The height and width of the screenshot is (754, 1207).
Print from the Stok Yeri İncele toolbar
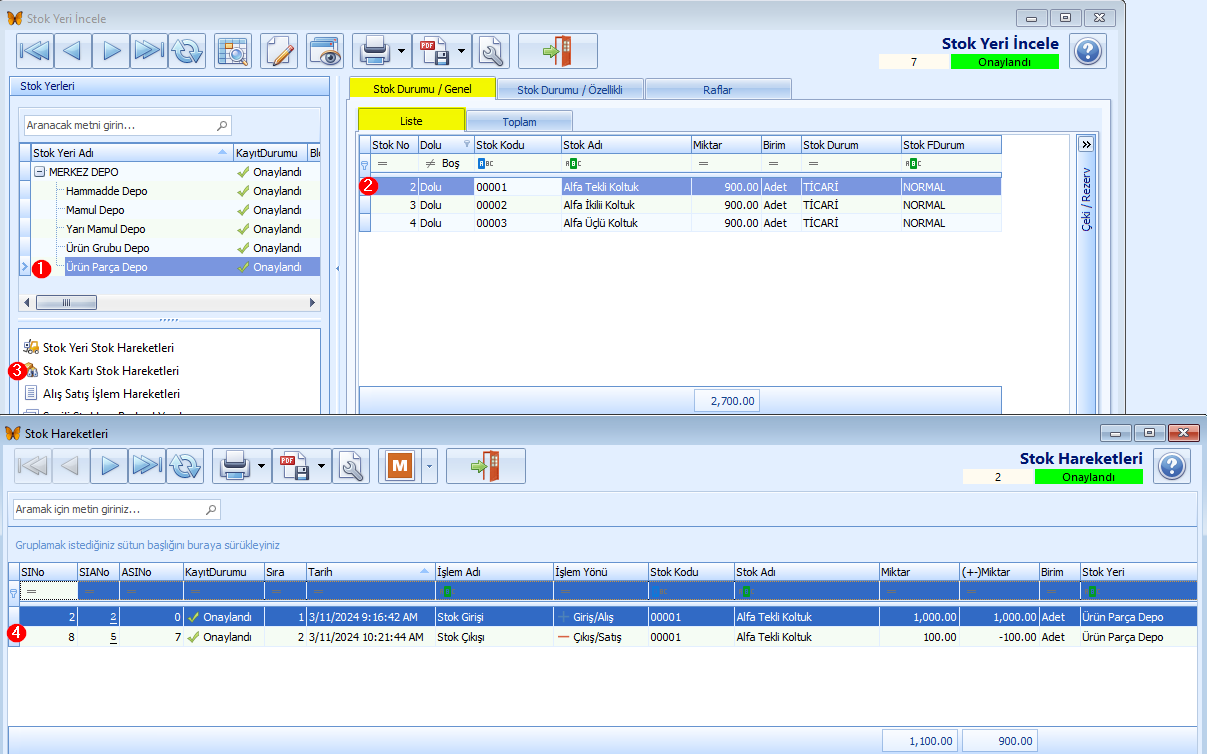(373, 50)
